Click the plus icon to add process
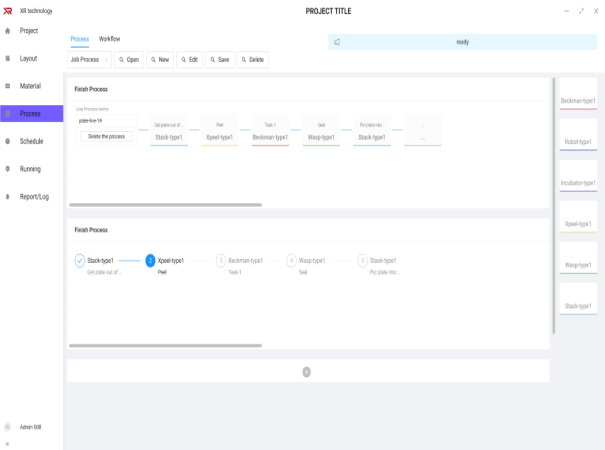Screen dimensions: 605x450 point(306,371)
